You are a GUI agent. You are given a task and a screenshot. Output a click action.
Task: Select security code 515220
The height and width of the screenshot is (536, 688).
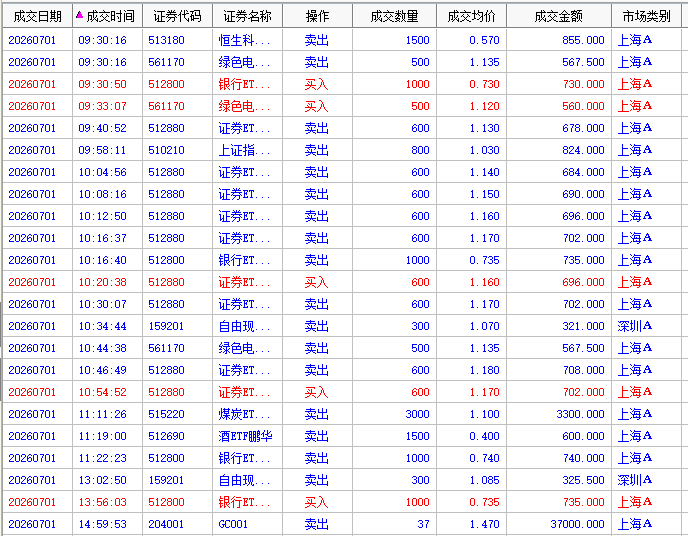tap(166, 414)
